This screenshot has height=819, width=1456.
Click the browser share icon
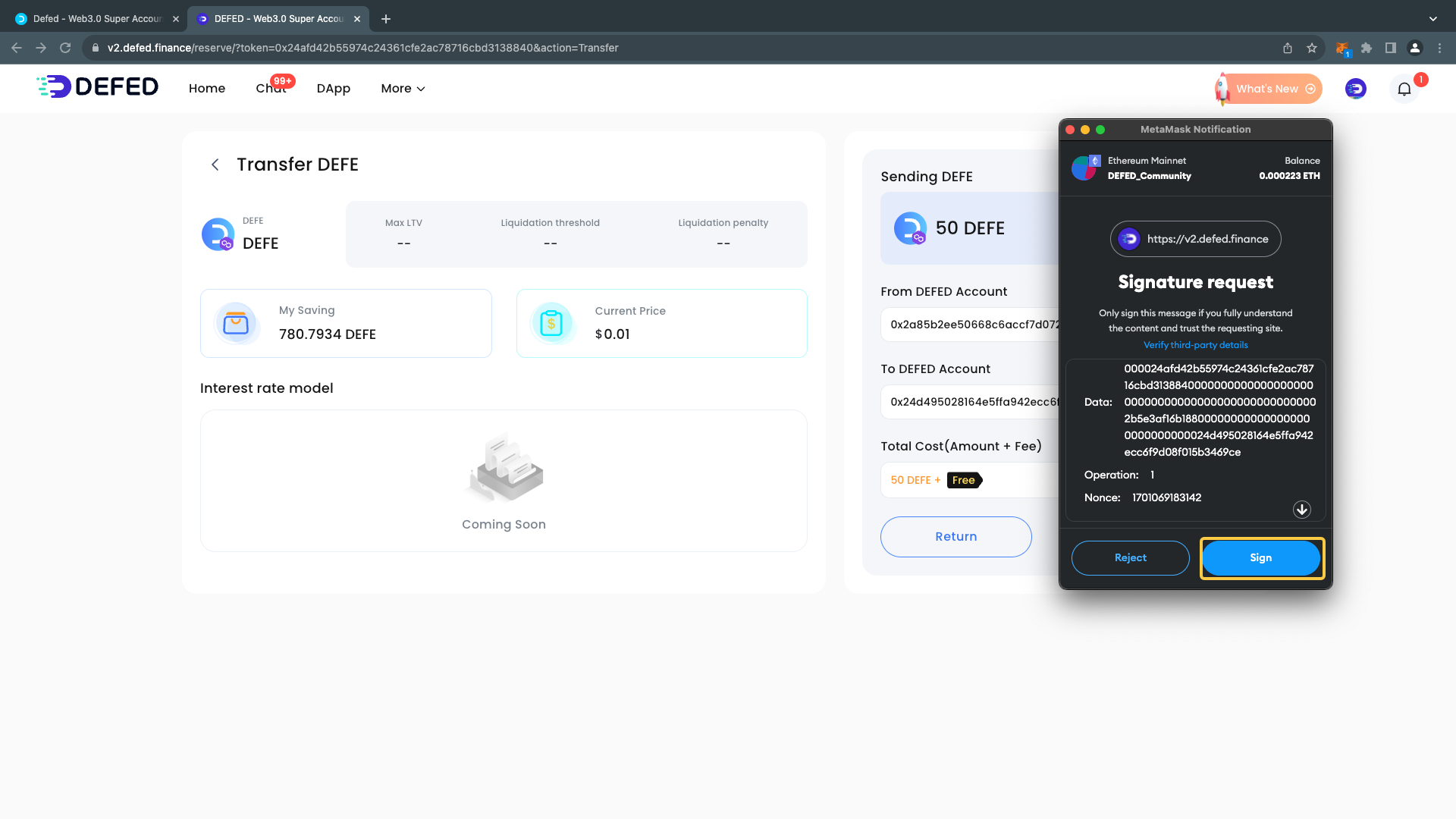point(1288,49)
